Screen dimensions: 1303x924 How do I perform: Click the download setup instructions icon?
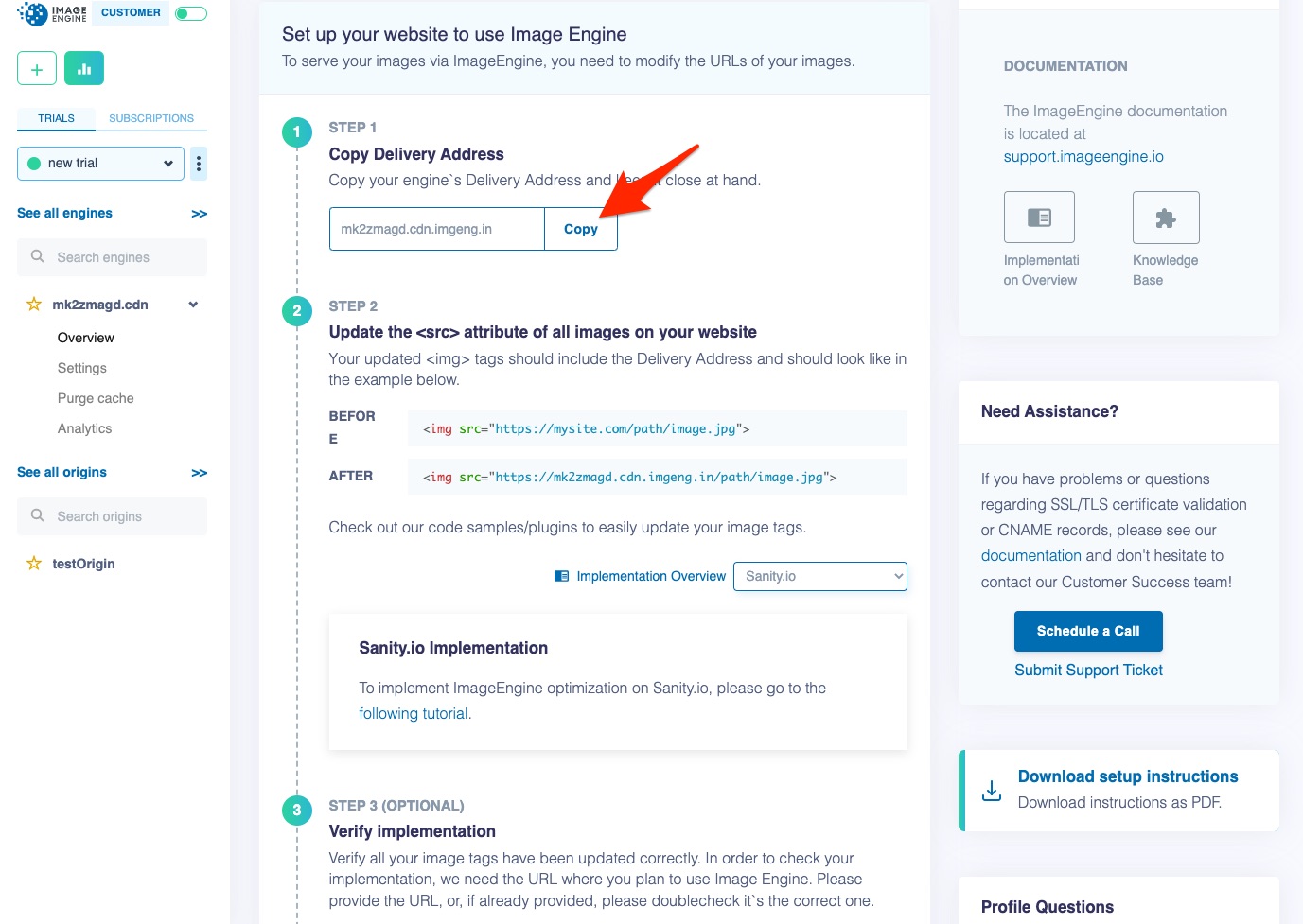pos(991,790)
